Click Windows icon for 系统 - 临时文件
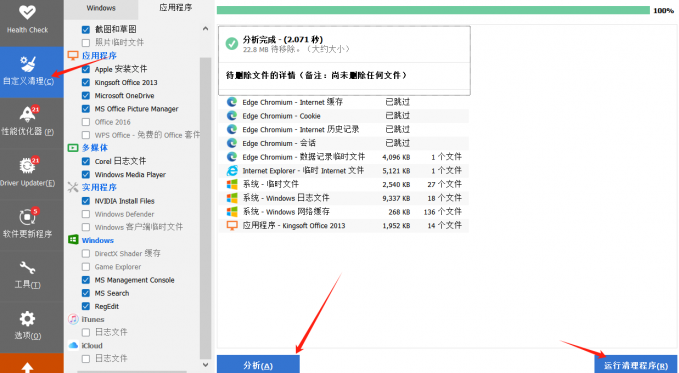Image resolution: width=679 pixels, height=373 pixels. pyautogui.click(x=232, y=184)
